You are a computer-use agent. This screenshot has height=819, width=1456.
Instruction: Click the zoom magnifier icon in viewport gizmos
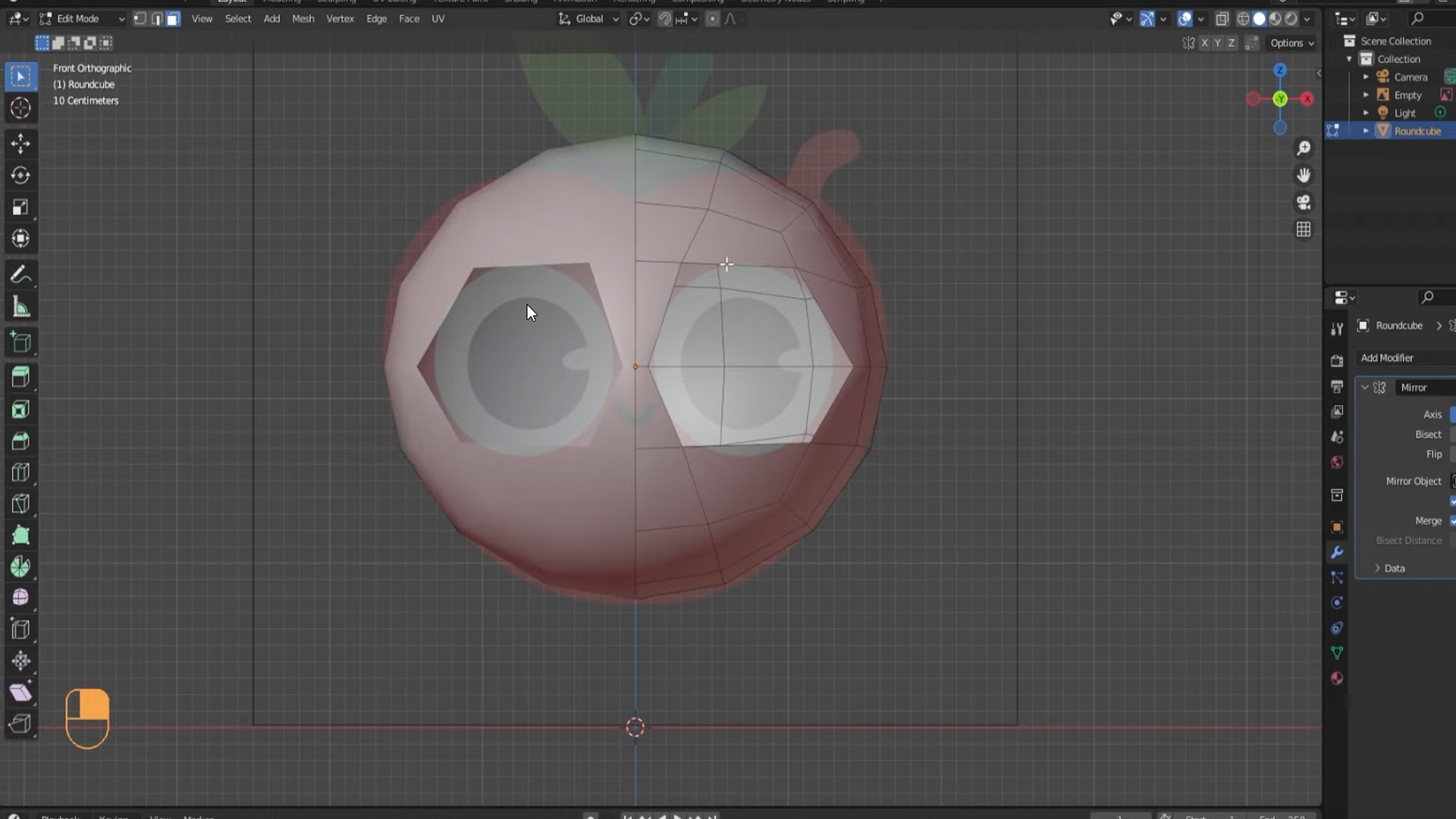[x=1304, y=148]
